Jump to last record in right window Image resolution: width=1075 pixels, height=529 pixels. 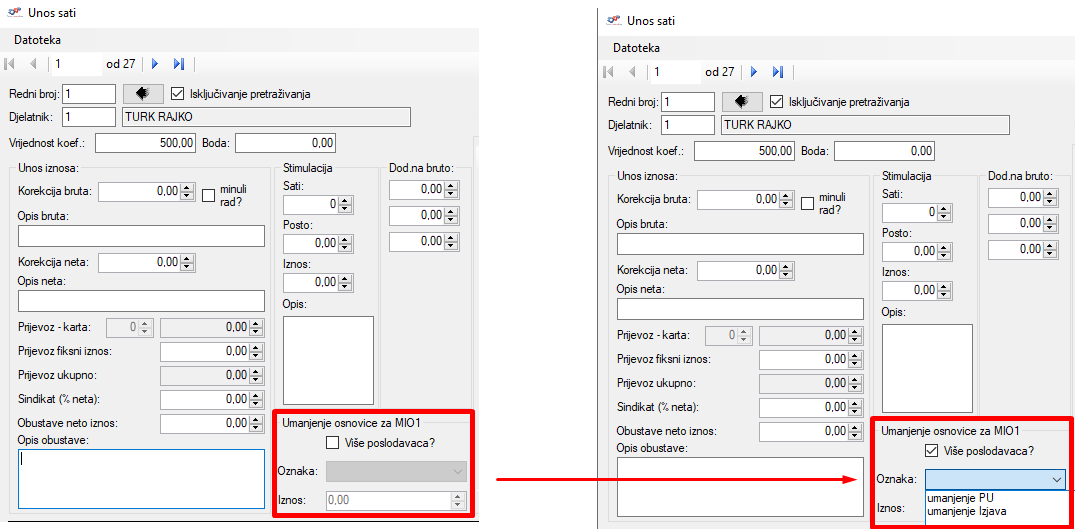pos(778,72)
